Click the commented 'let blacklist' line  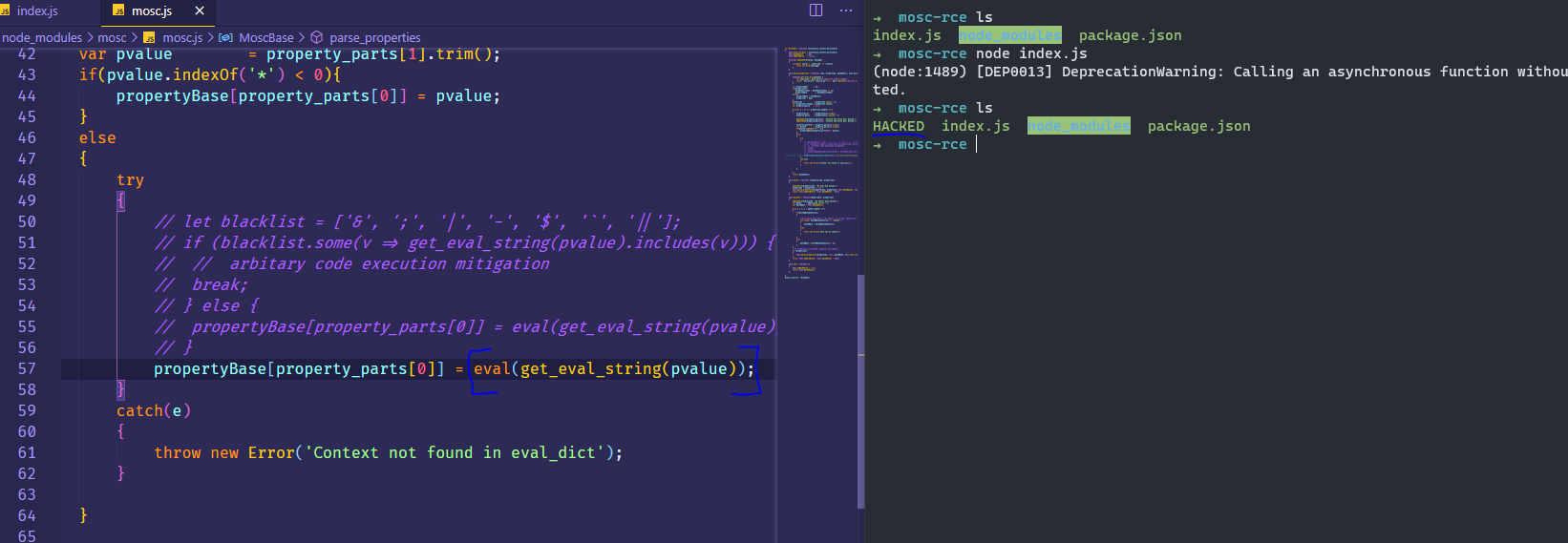point(417,221)
